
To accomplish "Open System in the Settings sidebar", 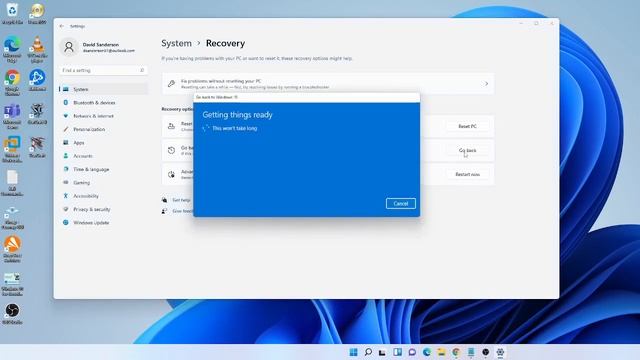I will click(103, 89).
